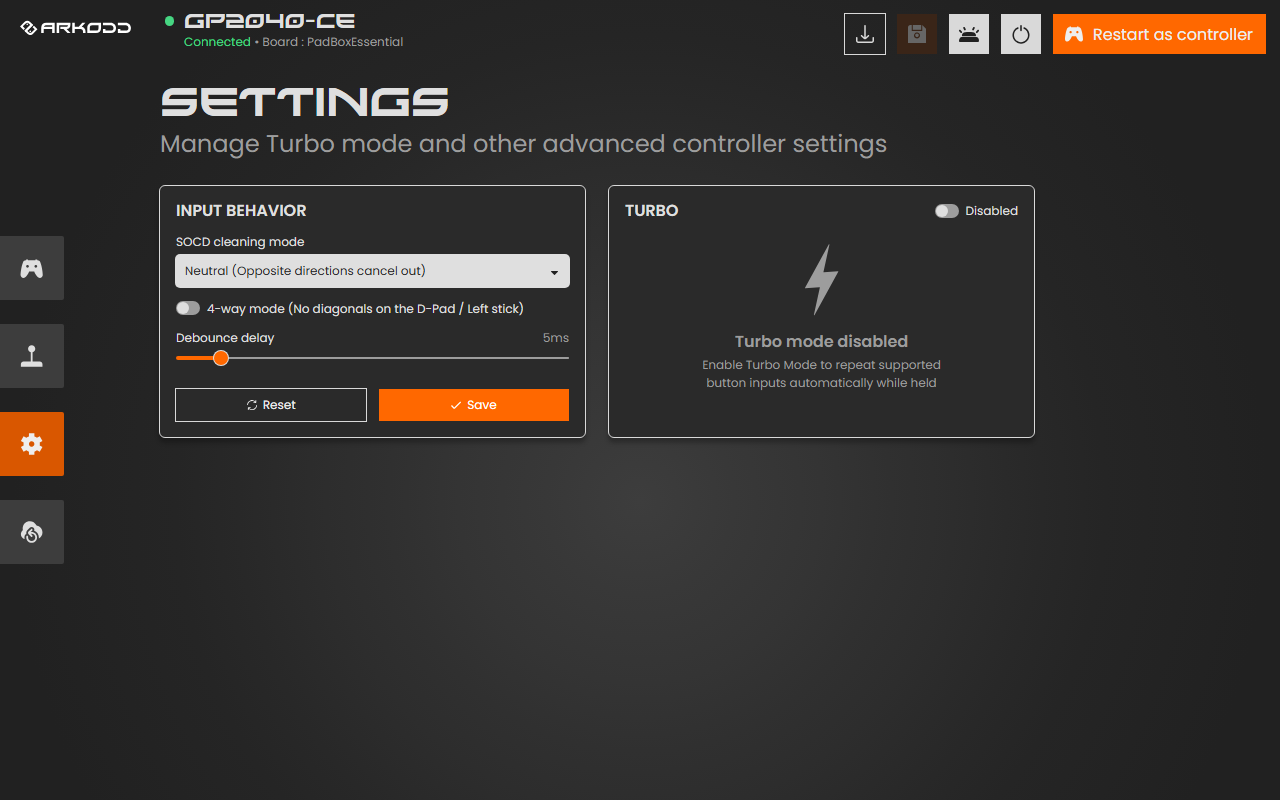This screenshot has width=1280, height=800.
Task: Click the INPUT BEHAVIOR heading
Action: click(x=241, y=211)
